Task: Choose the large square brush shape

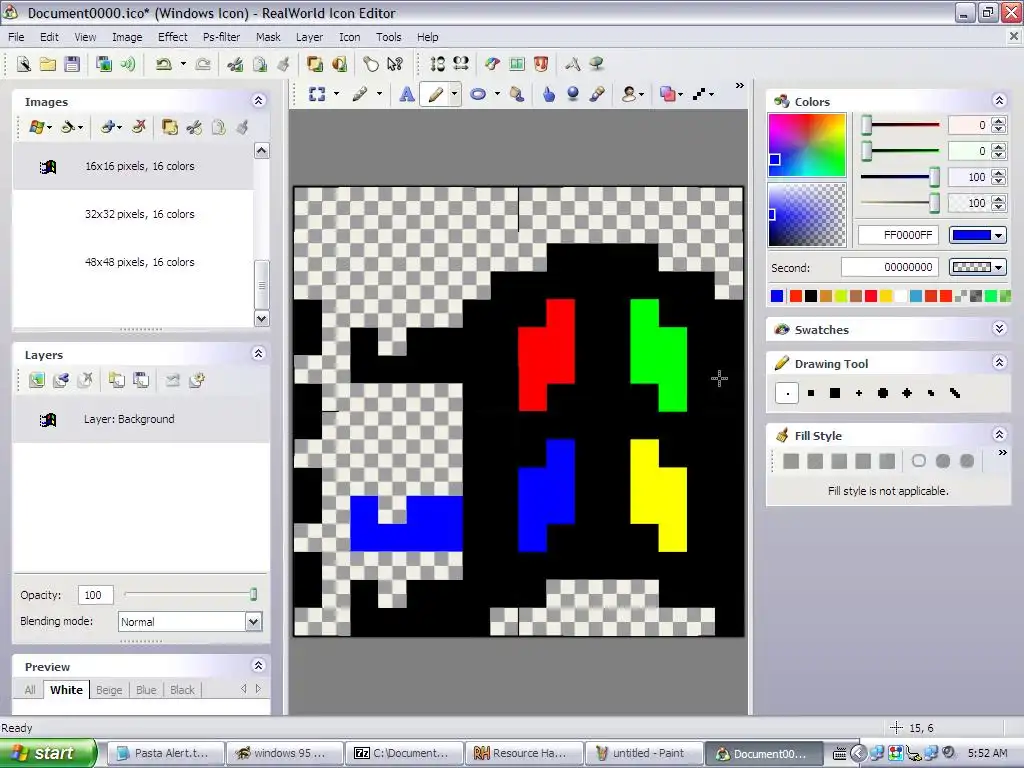Action: [835, 393]
